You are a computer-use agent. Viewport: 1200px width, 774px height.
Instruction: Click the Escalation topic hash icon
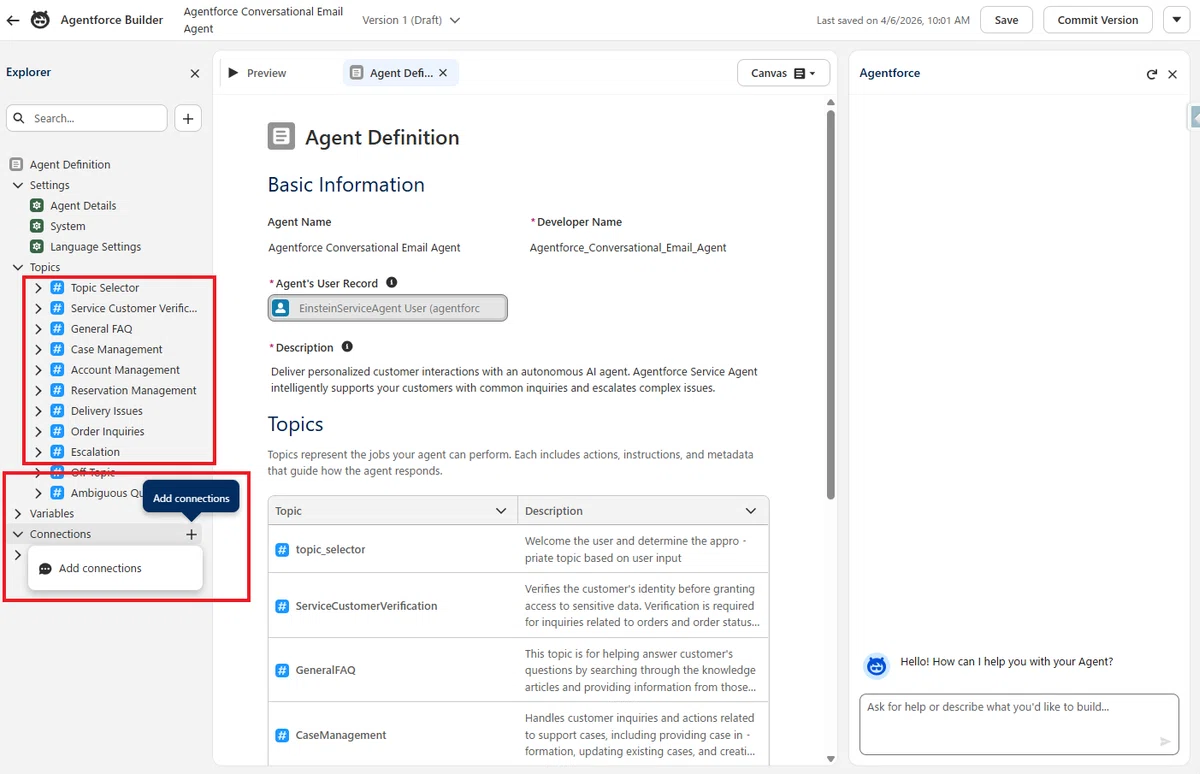click(x=57, y=452)
